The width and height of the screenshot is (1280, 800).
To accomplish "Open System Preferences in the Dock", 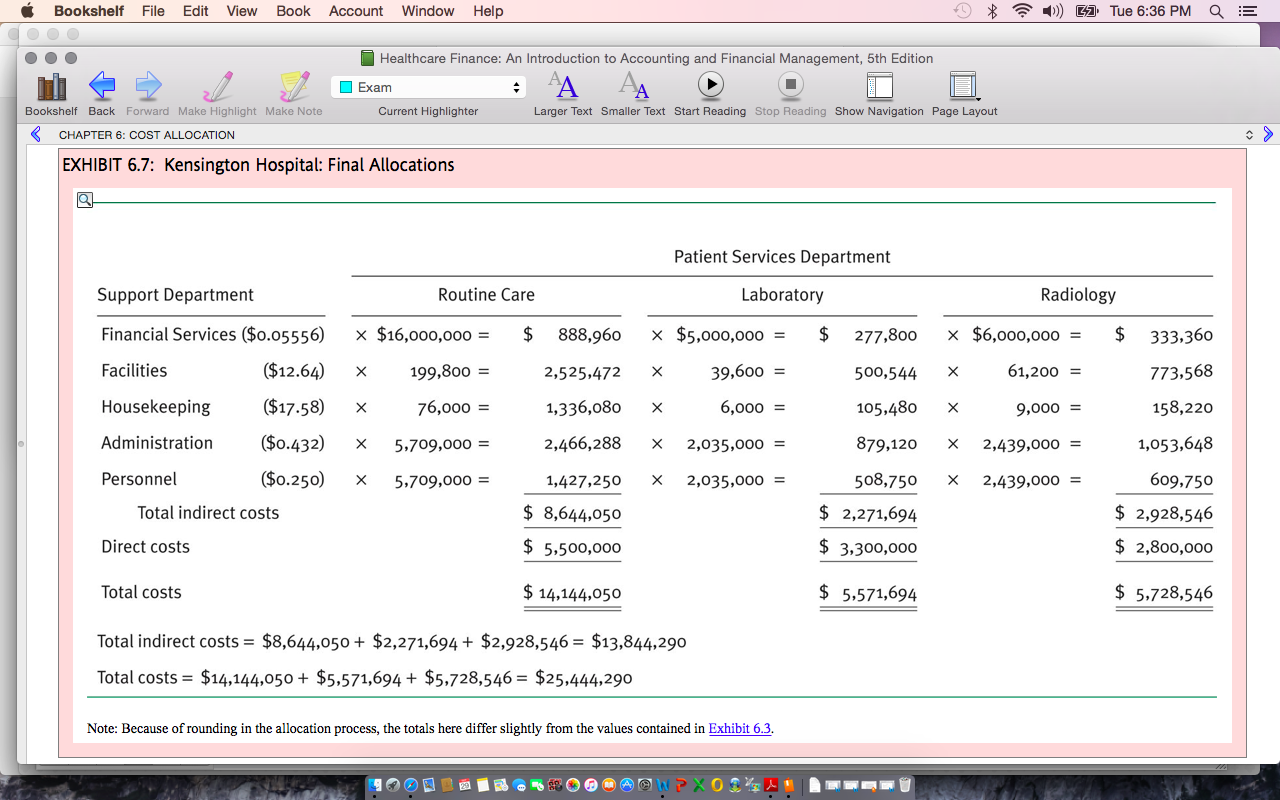I will (x=645, y=785).
